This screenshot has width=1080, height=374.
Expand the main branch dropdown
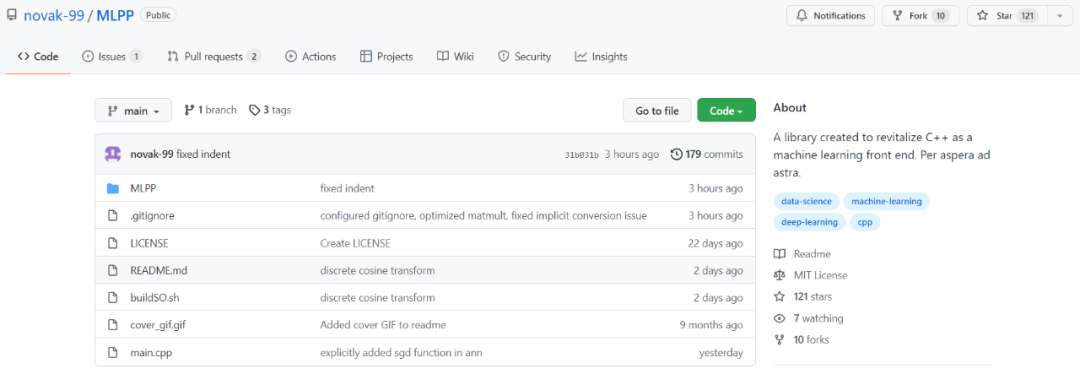point(133,110)
